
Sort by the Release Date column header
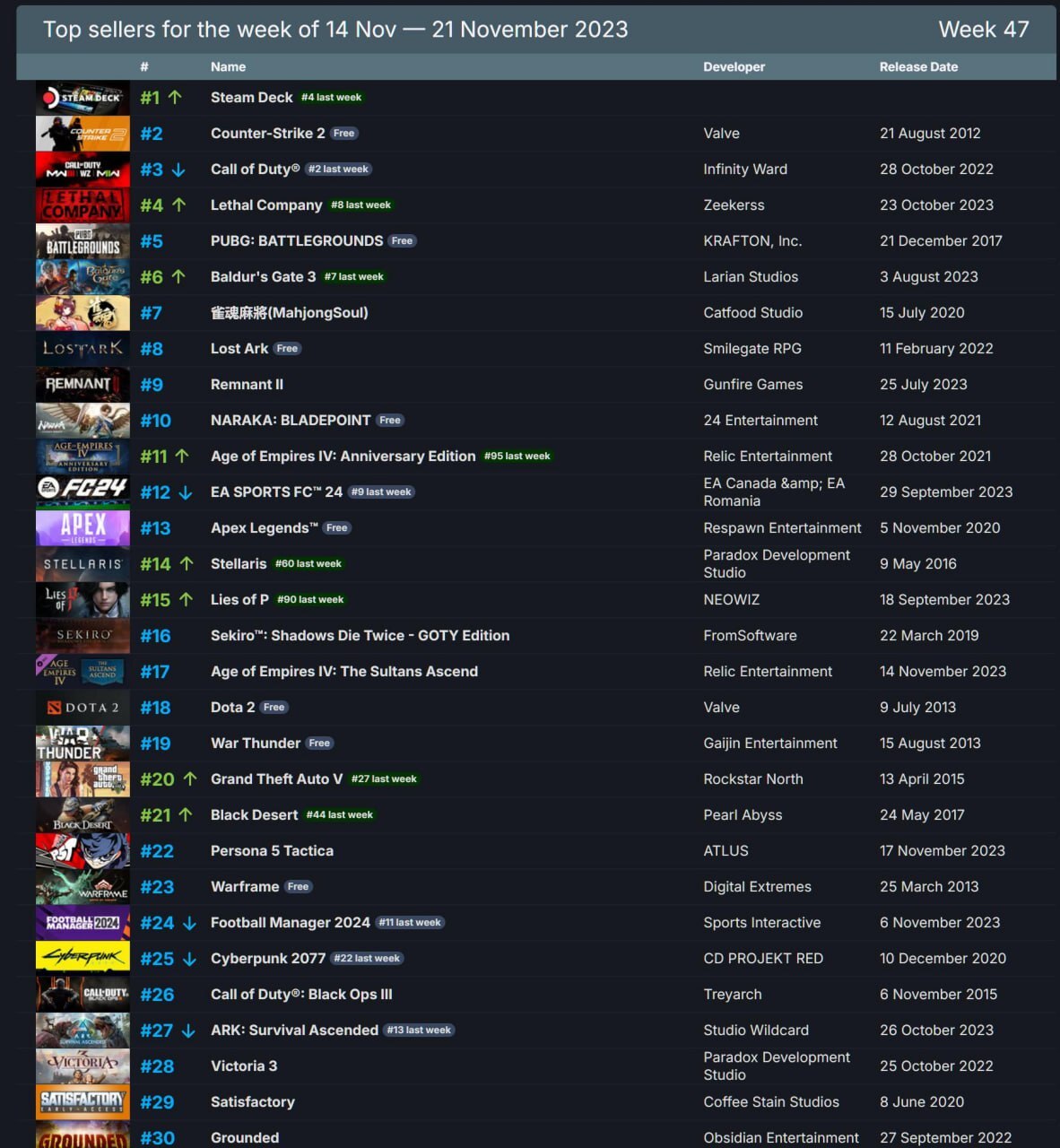coord(918,66)
